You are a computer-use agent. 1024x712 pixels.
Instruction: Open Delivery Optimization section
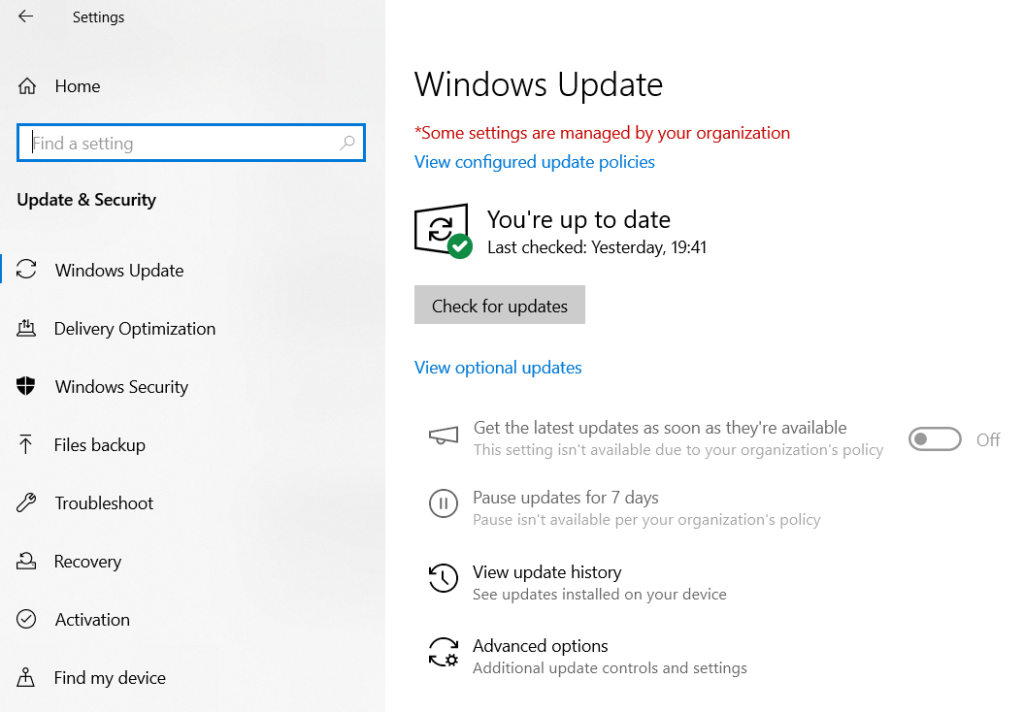click(x=135, y=329)
